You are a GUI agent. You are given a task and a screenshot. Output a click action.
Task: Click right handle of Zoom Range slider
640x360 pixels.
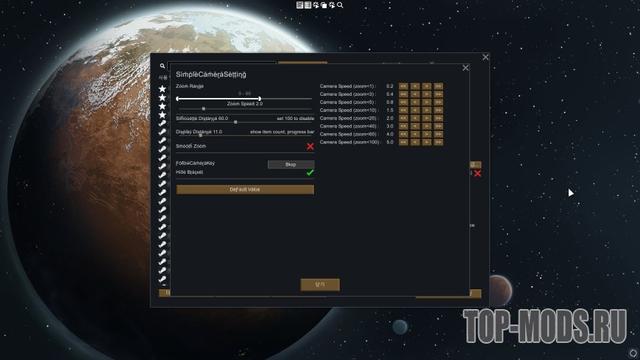click(260, 98)
